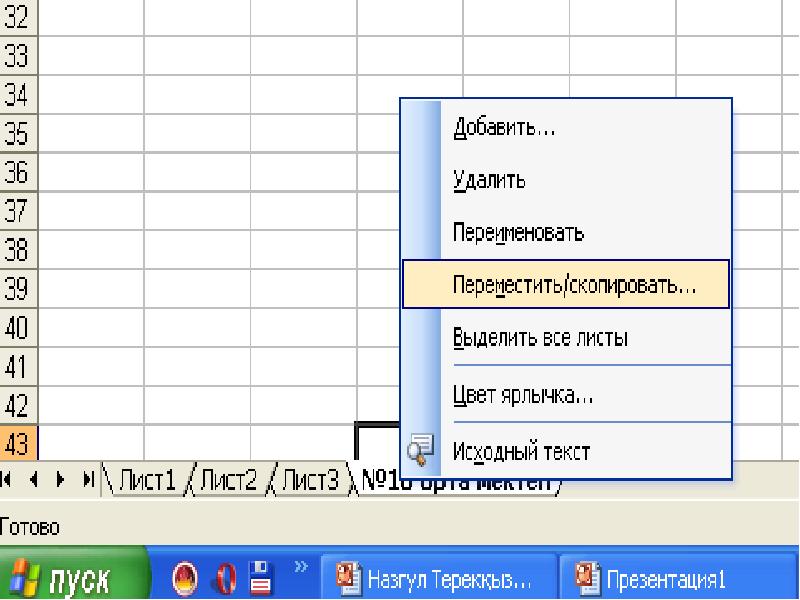
Task: Open the пуск Start menu
Action: (x=72, y=580)
